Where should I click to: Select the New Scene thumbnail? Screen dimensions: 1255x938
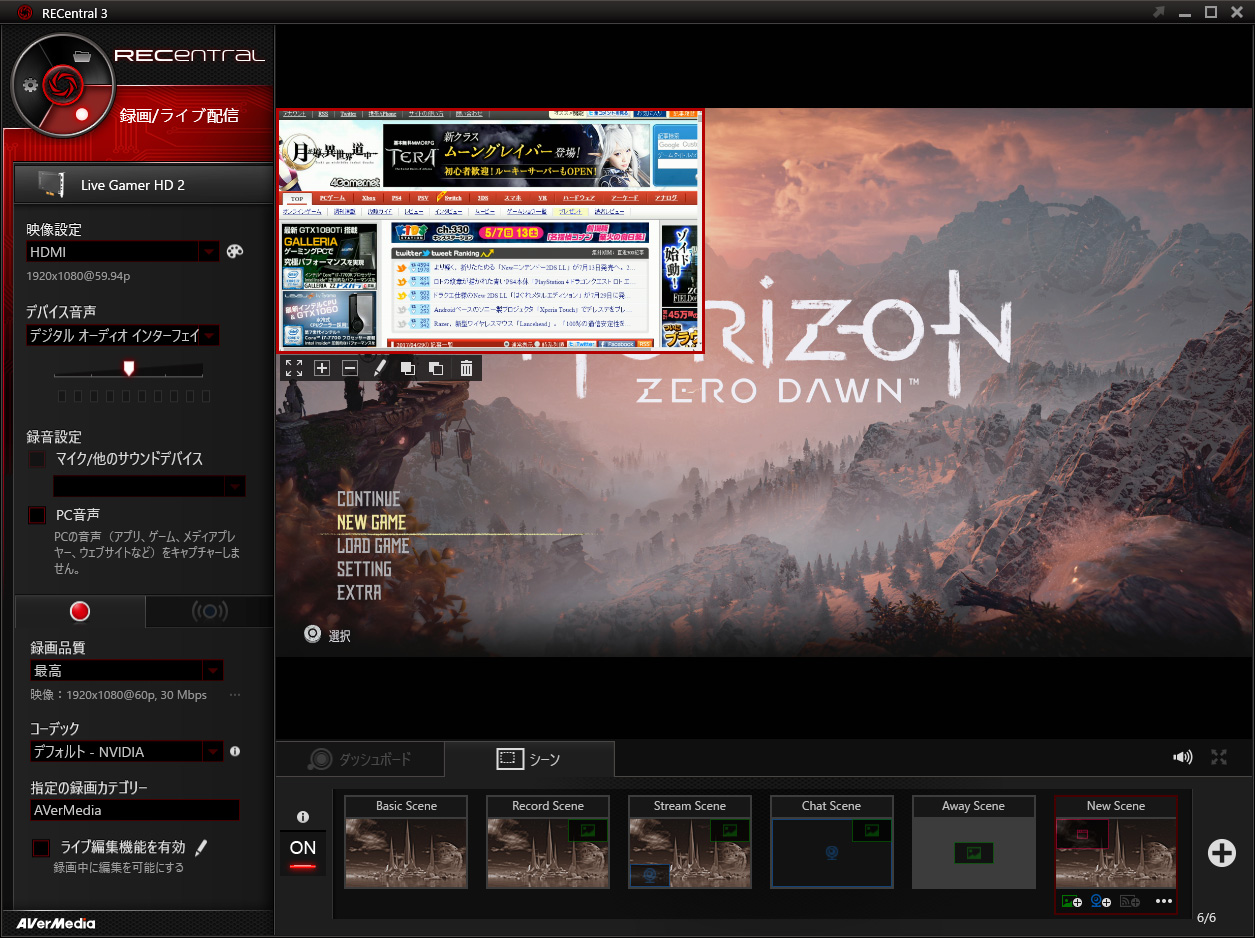1116,842
